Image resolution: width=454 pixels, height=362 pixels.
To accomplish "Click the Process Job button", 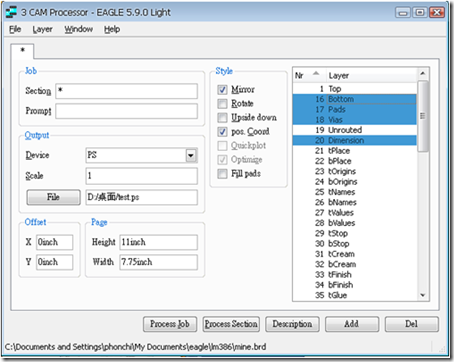I will [x=170, y=324].
